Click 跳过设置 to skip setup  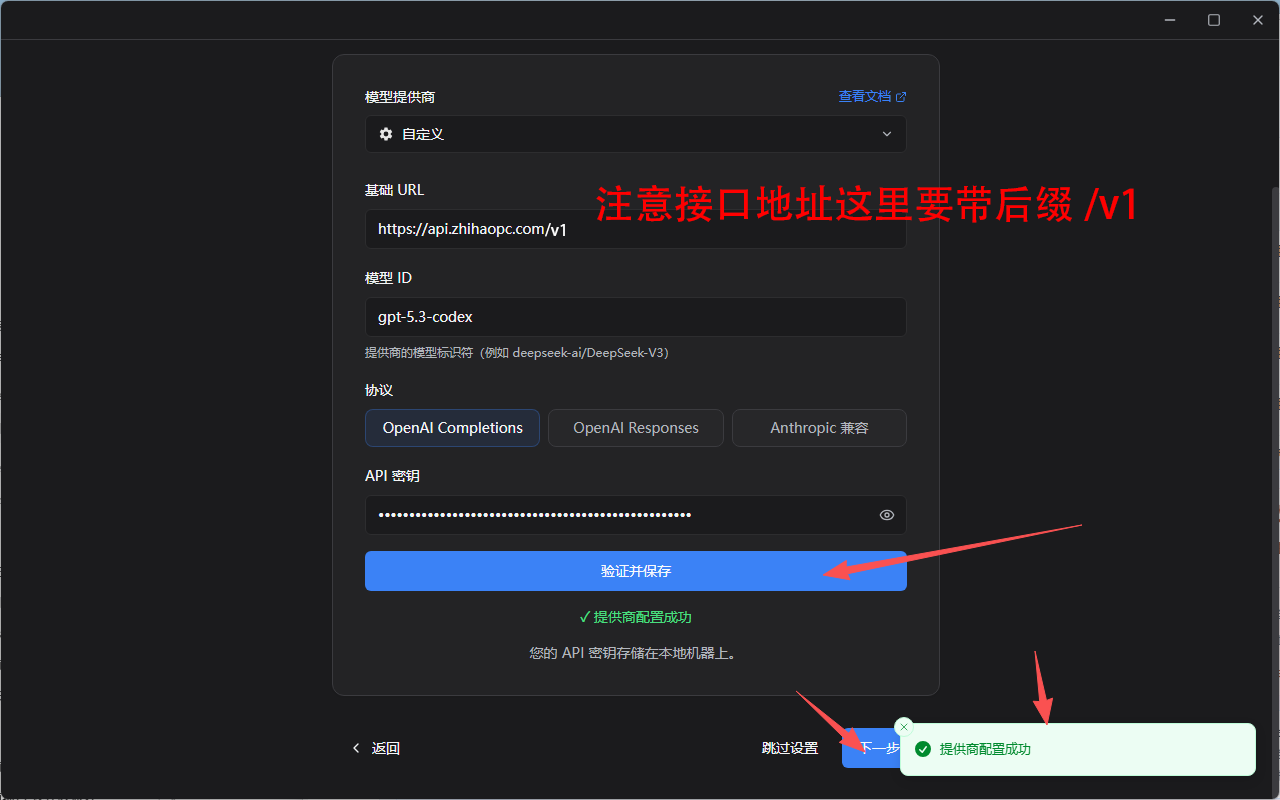pyautogui.click(x=789, y=748)
